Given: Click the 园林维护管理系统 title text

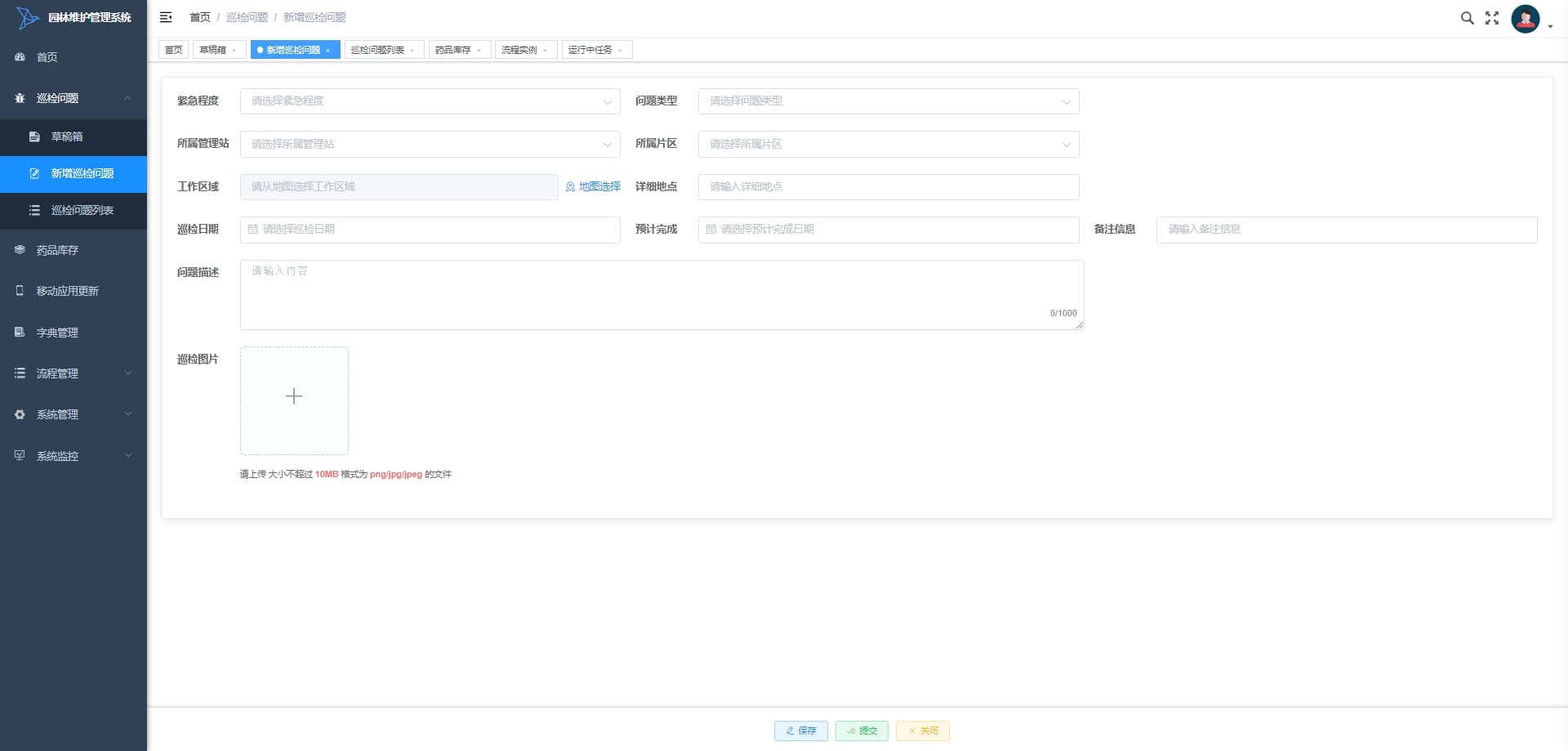Looking at the screenshot, I should pos(90,17).
